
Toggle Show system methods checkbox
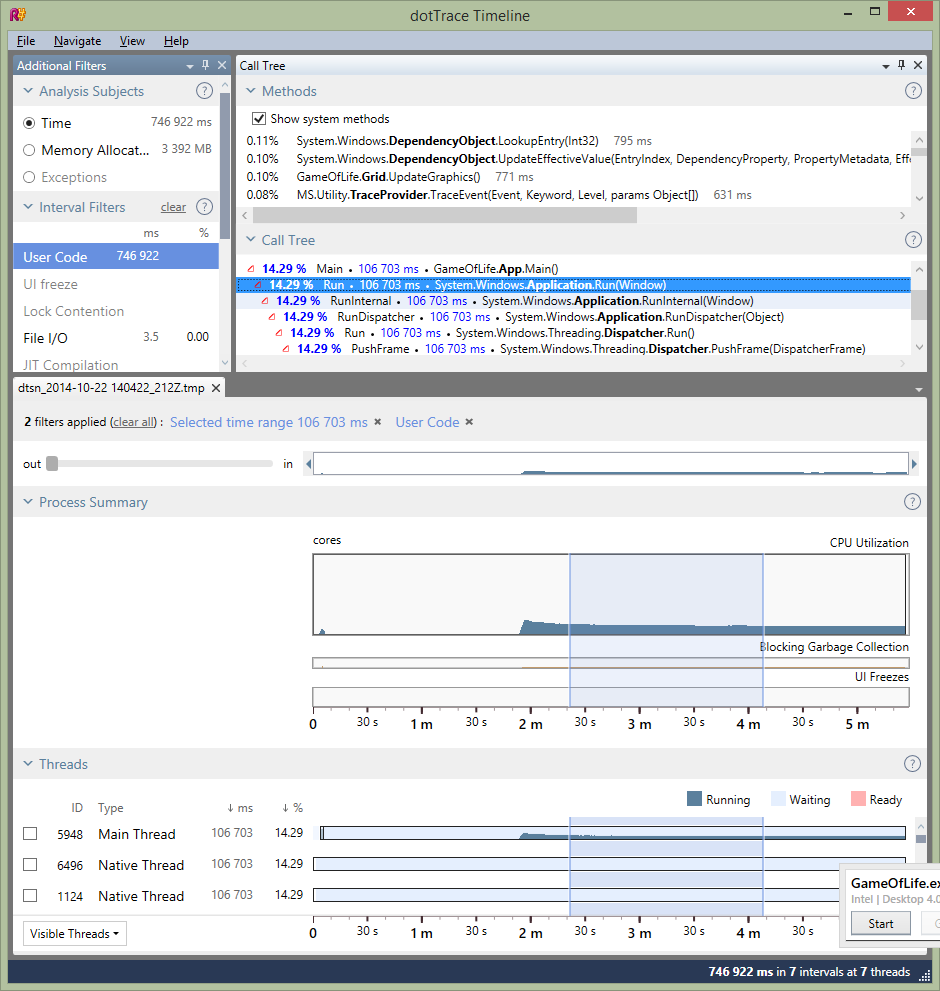(259, 119)
